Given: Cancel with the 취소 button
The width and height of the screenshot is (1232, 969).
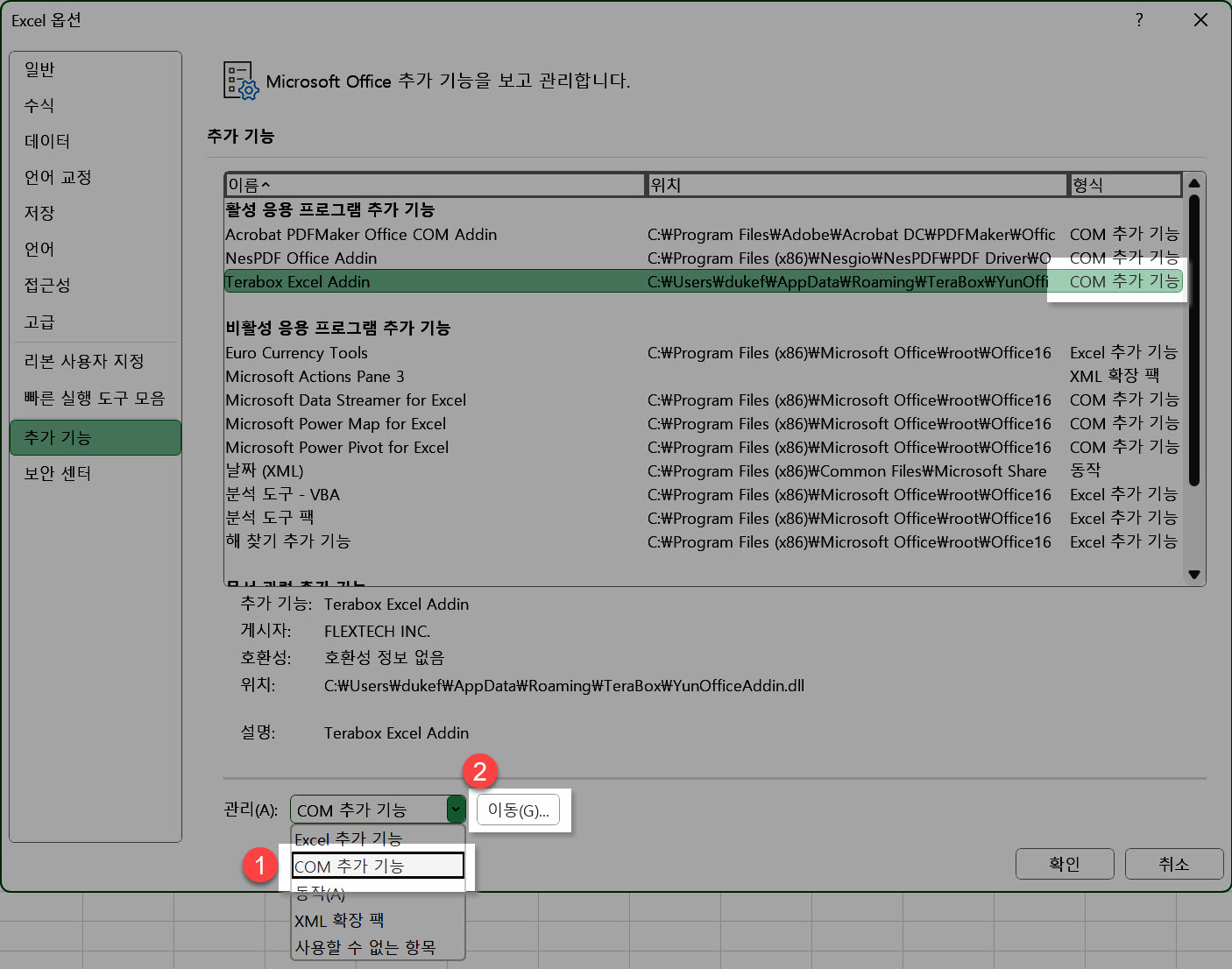Looking at the screenshot, I should tap(1174, 864).
